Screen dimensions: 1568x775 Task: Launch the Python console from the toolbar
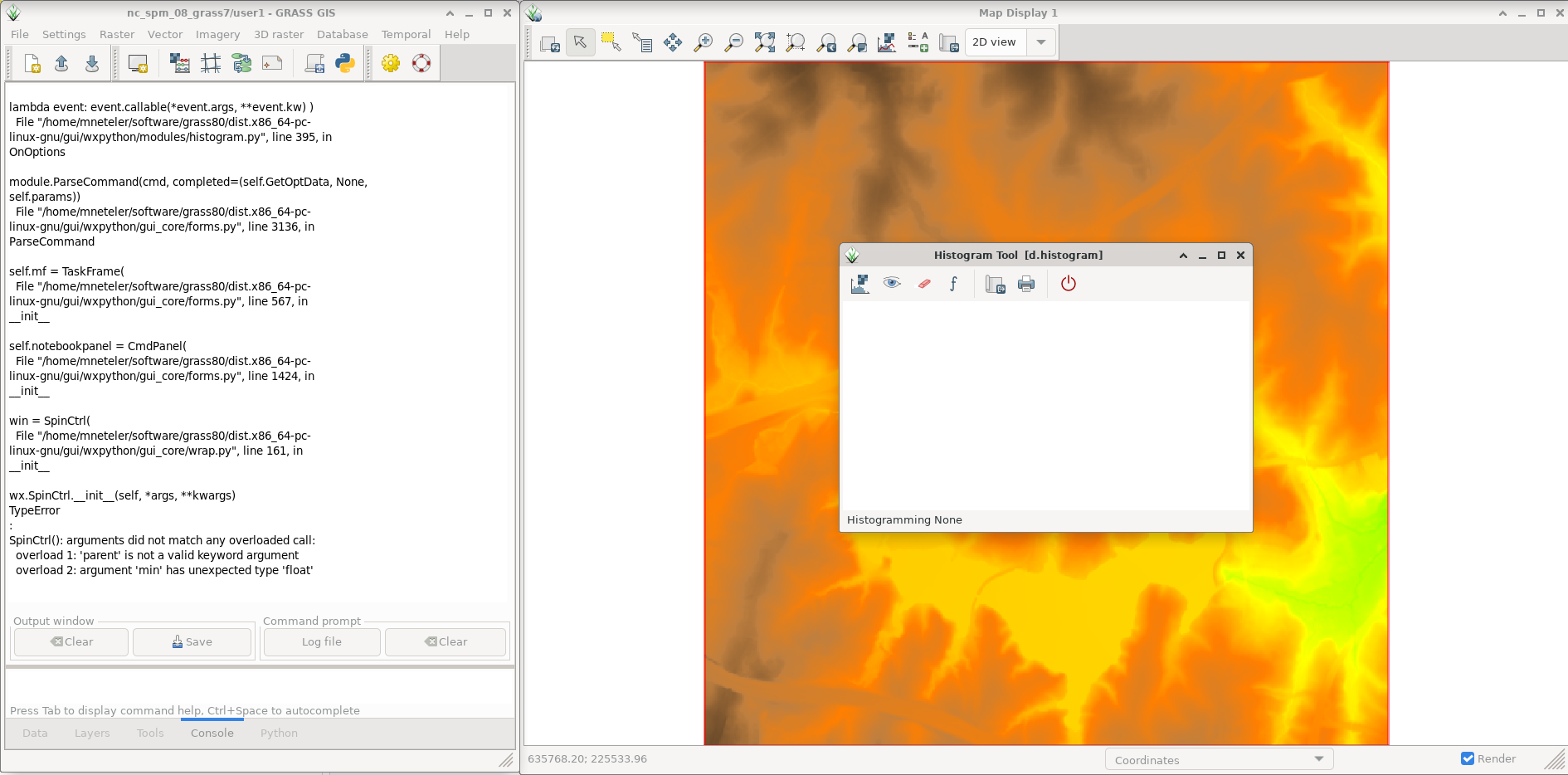pyautogui.click(x=345, y=63)
